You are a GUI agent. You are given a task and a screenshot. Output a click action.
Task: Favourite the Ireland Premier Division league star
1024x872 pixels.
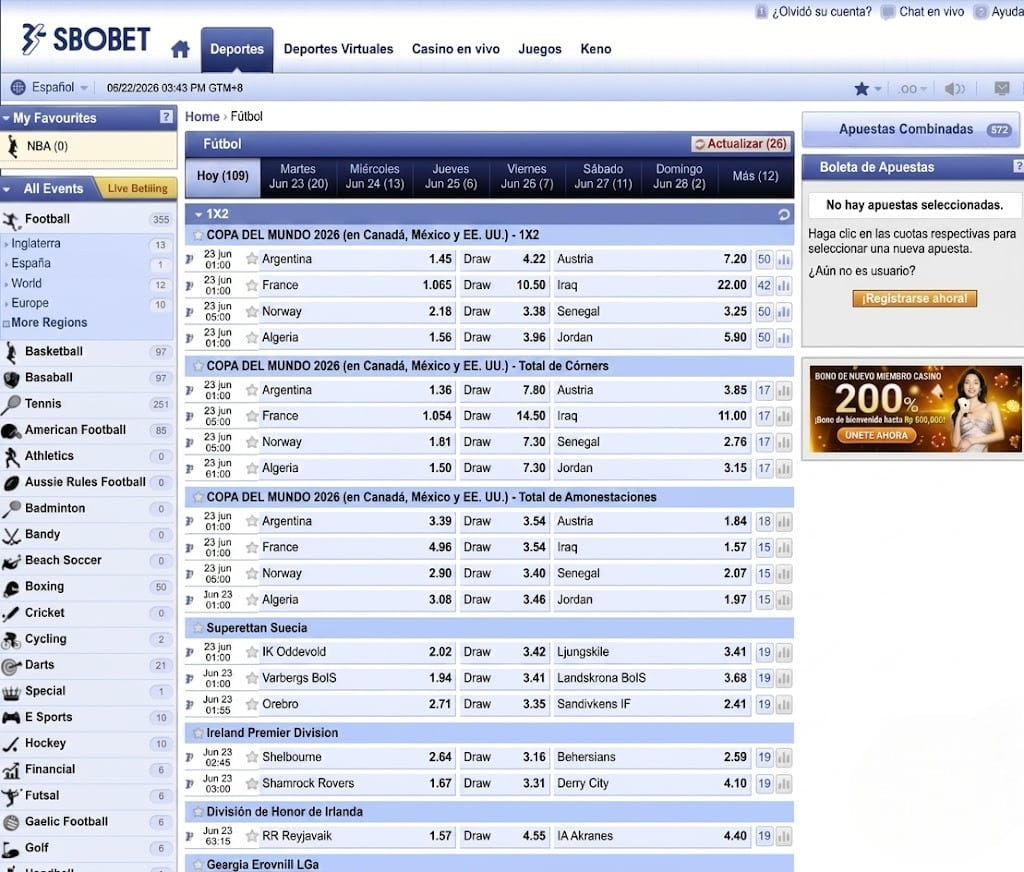coord(198,734)
